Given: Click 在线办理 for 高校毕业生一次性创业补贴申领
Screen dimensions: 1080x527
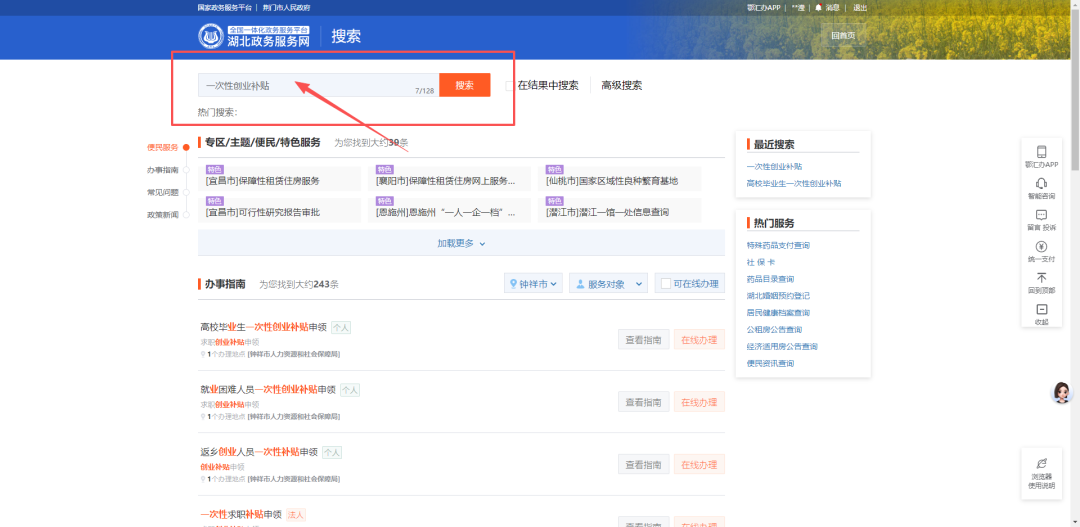Looking at the screenshot, I should pos(699,340).
